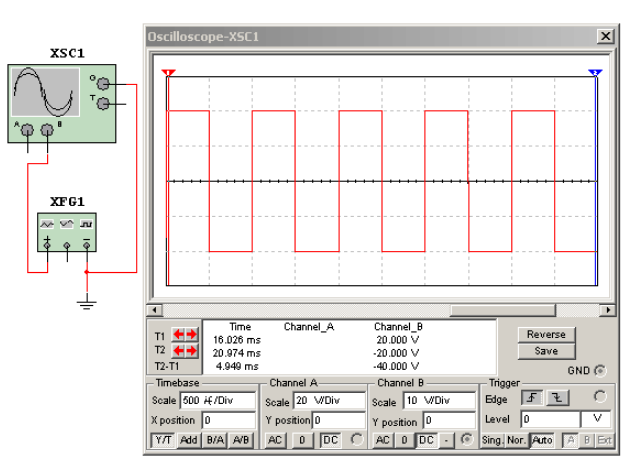This screenshot has height=468, width=632.
Task: Click Channel A radio indicator
Action: pos(357,439)
